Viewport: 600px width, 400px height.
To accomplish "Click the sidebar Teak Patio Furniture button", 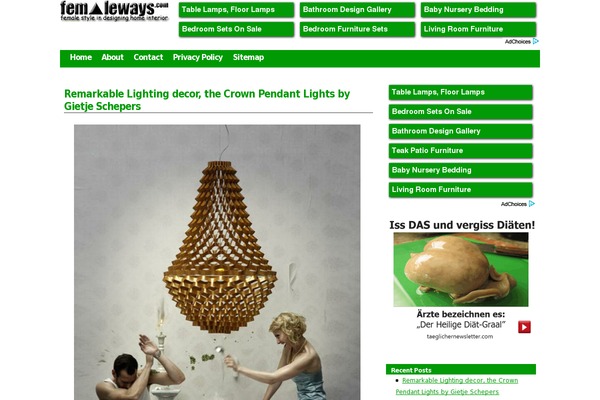I will point(460,151).
